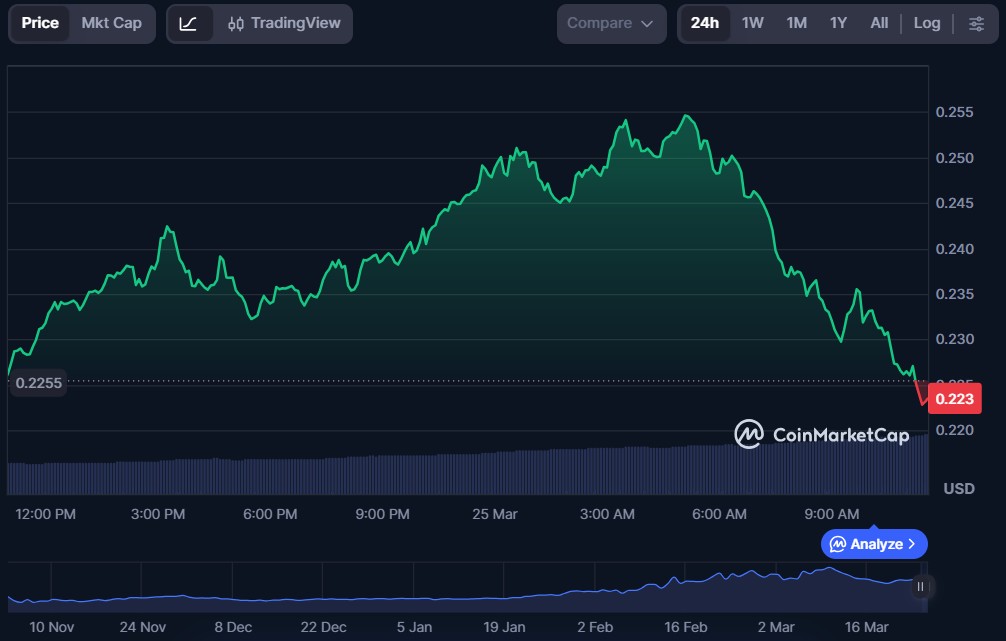Click the red 0.223 current price tag
The height and width of the screenshot is (641, 1006).
tap(955, 399)
